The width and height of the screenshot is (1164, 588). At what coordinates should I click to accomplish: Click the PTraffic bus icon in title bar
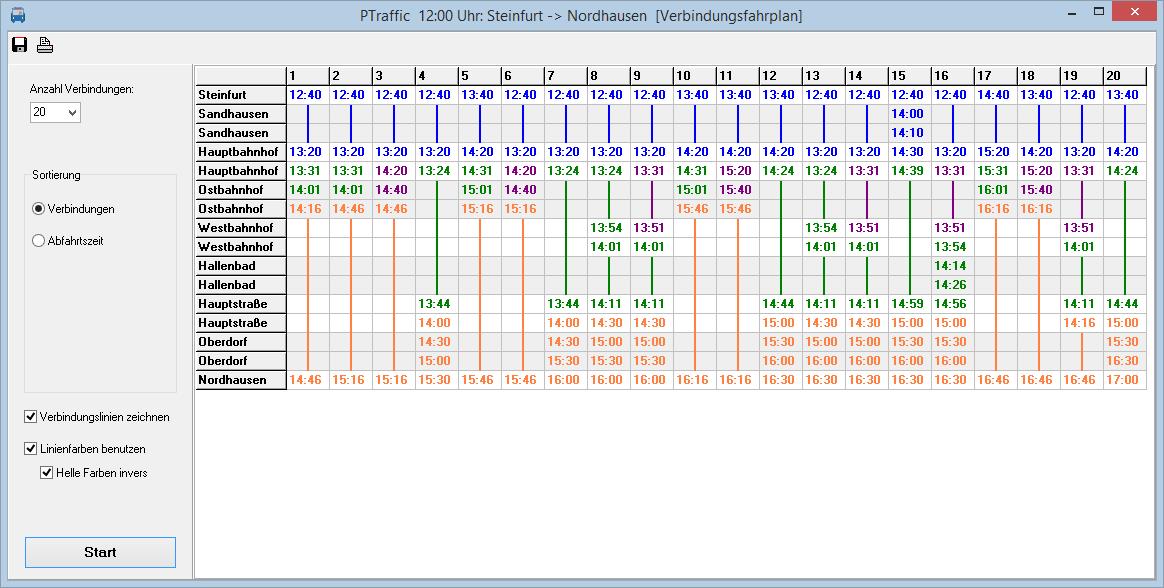pyautogui.click(x=17, y=15)
